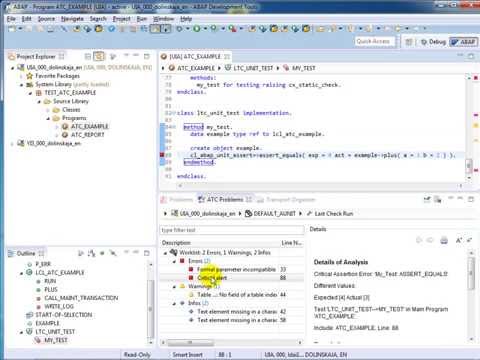Select Formal parameter incompatible error row
Image resolution: width=480 pixels, height=360 pixels.
click(232, 269)
